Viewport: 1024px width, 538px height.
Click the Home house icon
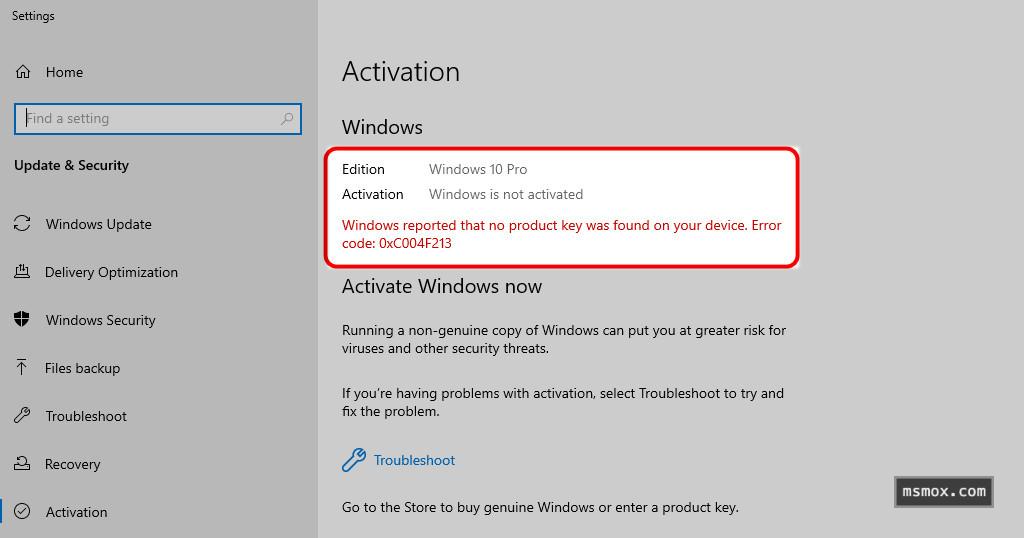coord(23,72)
